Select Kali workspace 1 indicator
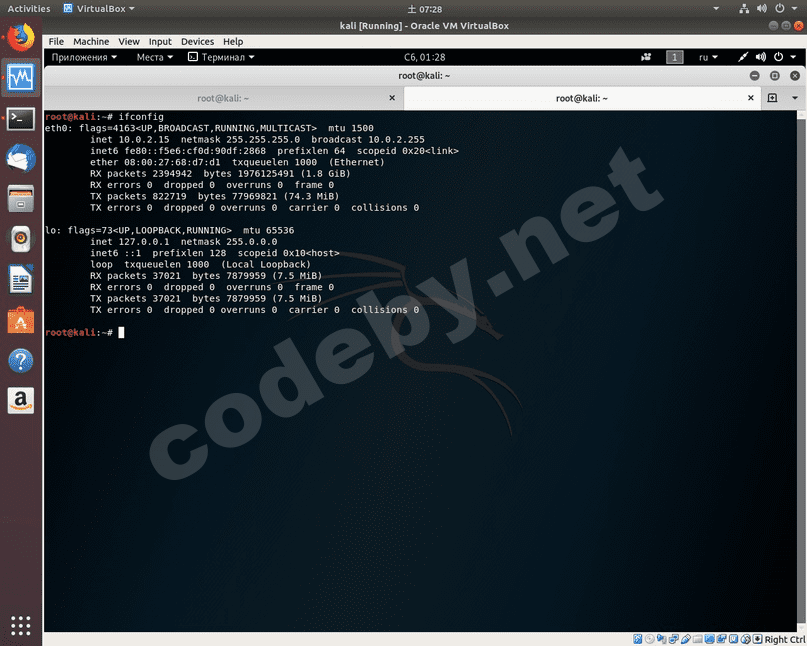 pos(674,57)
